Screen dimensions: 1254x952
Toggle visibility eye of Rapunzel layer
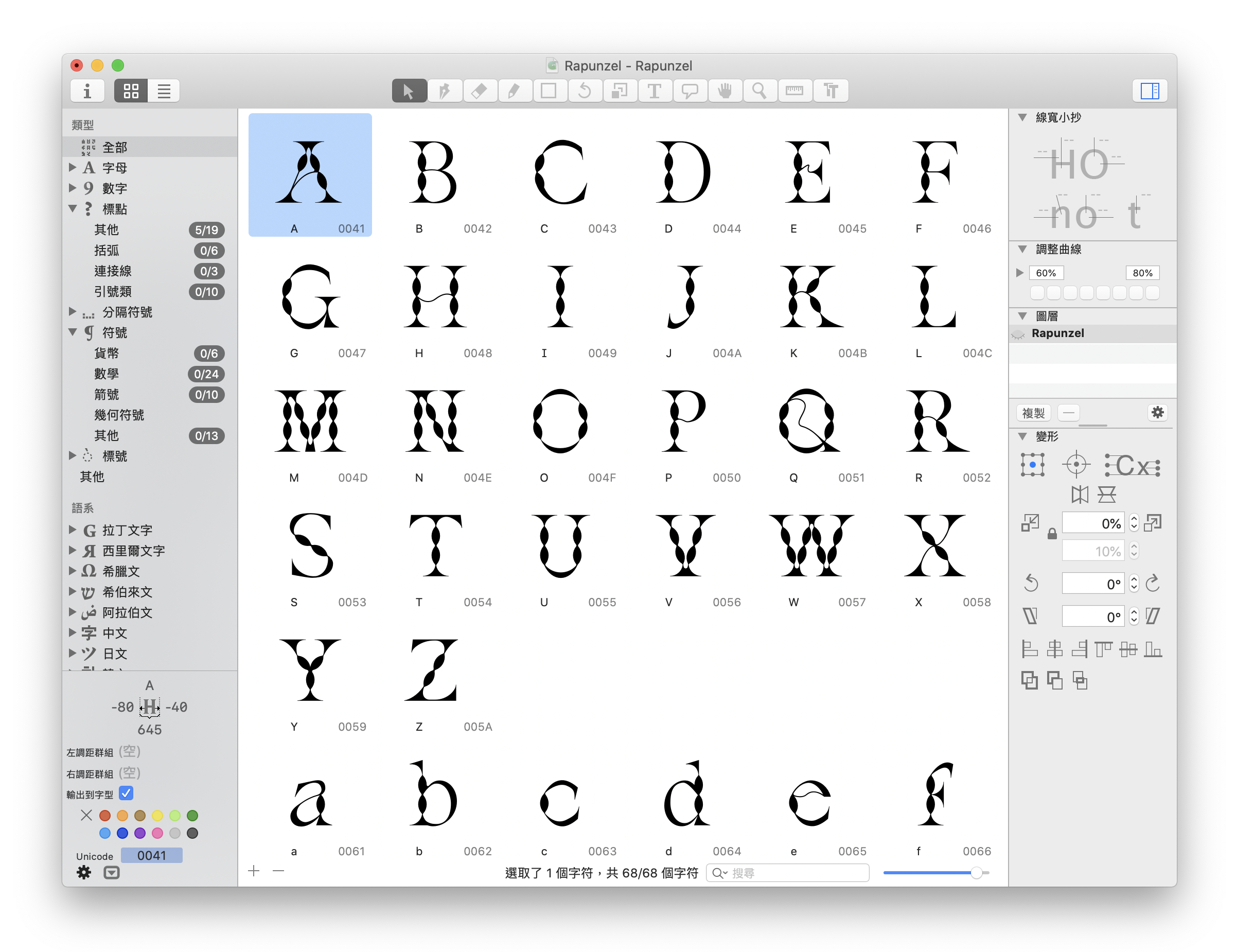(1018, 334)
